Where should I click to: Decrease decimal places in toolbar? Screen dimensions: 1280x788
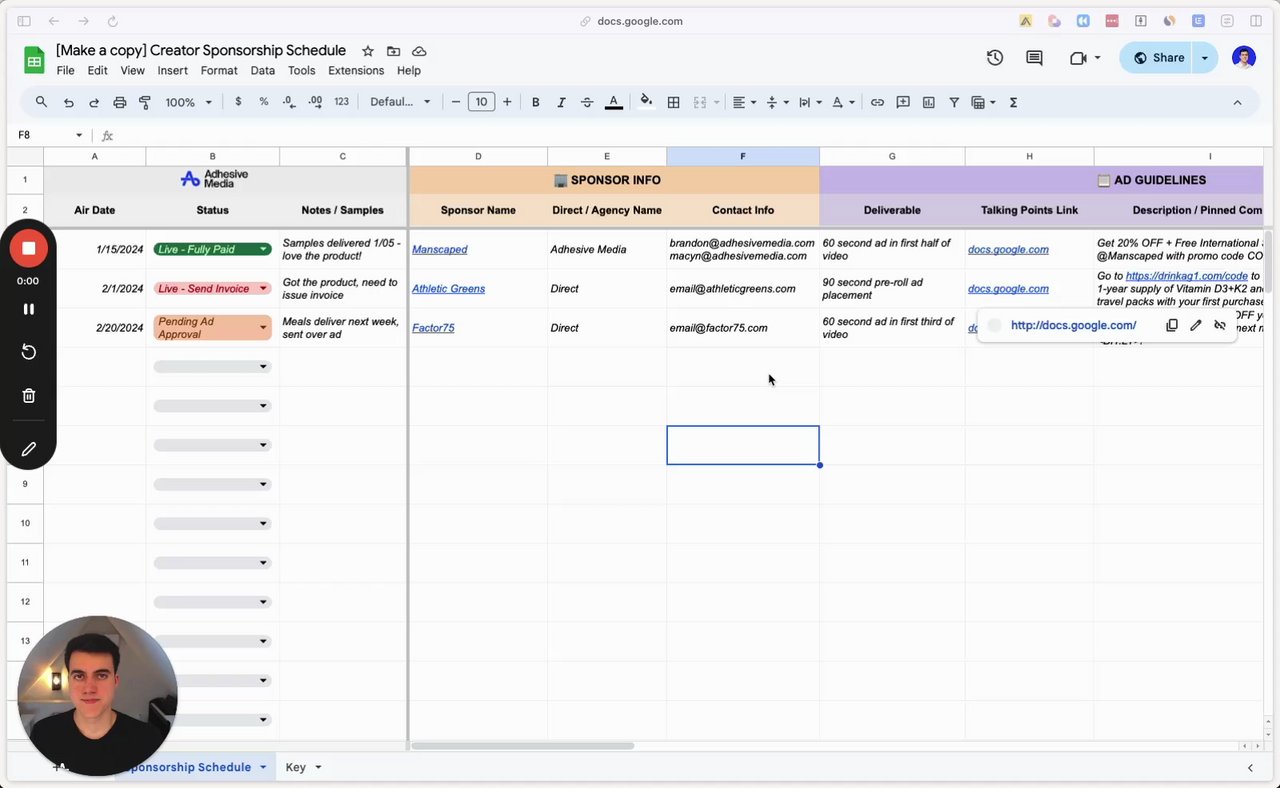289,102
